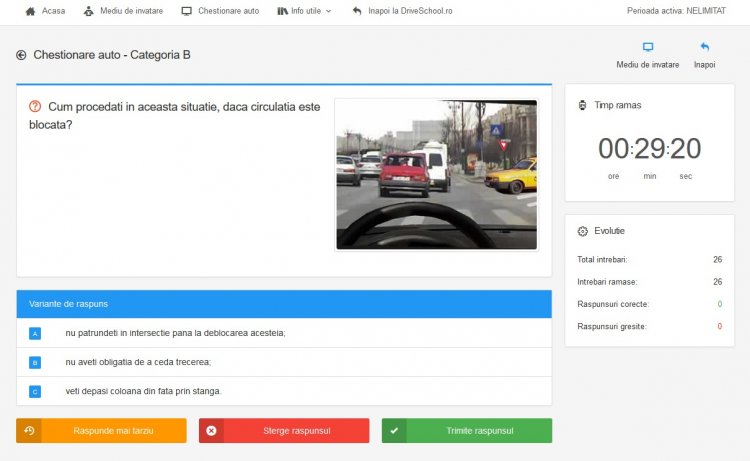
Task: Click Sterge raspunsul button
Action: tap(284, 430)
